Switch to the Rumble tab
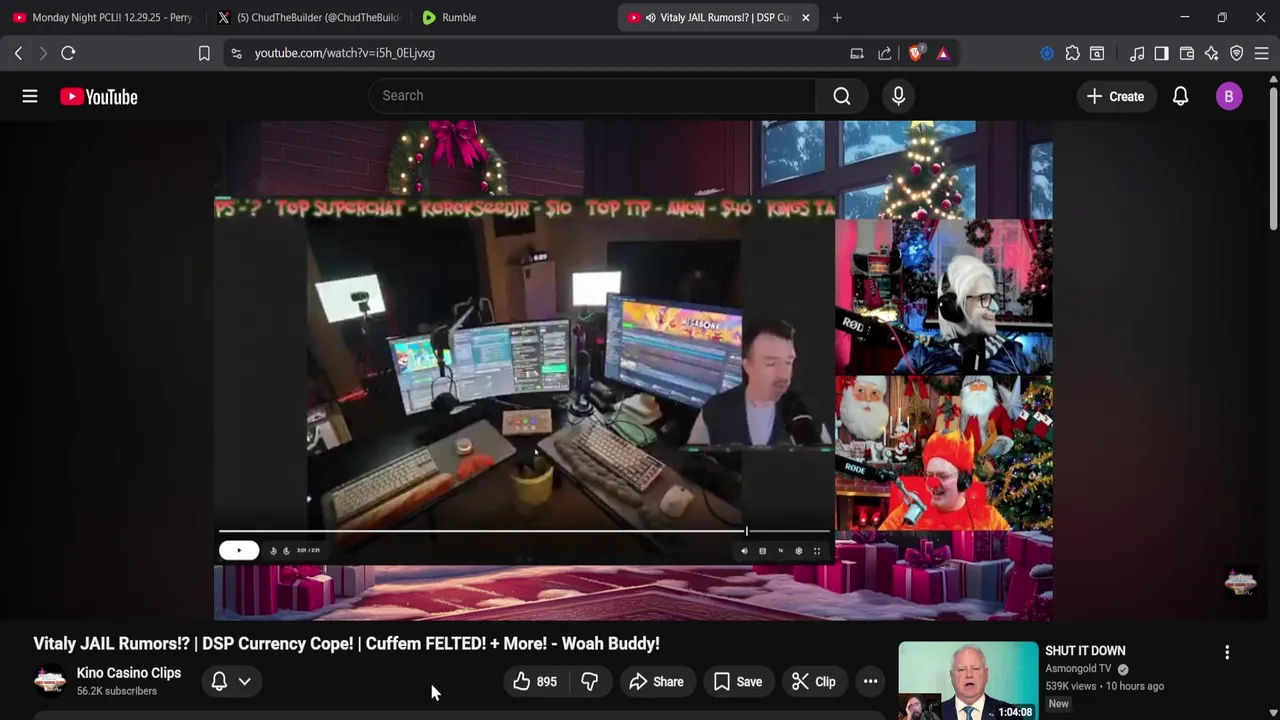 510,17
